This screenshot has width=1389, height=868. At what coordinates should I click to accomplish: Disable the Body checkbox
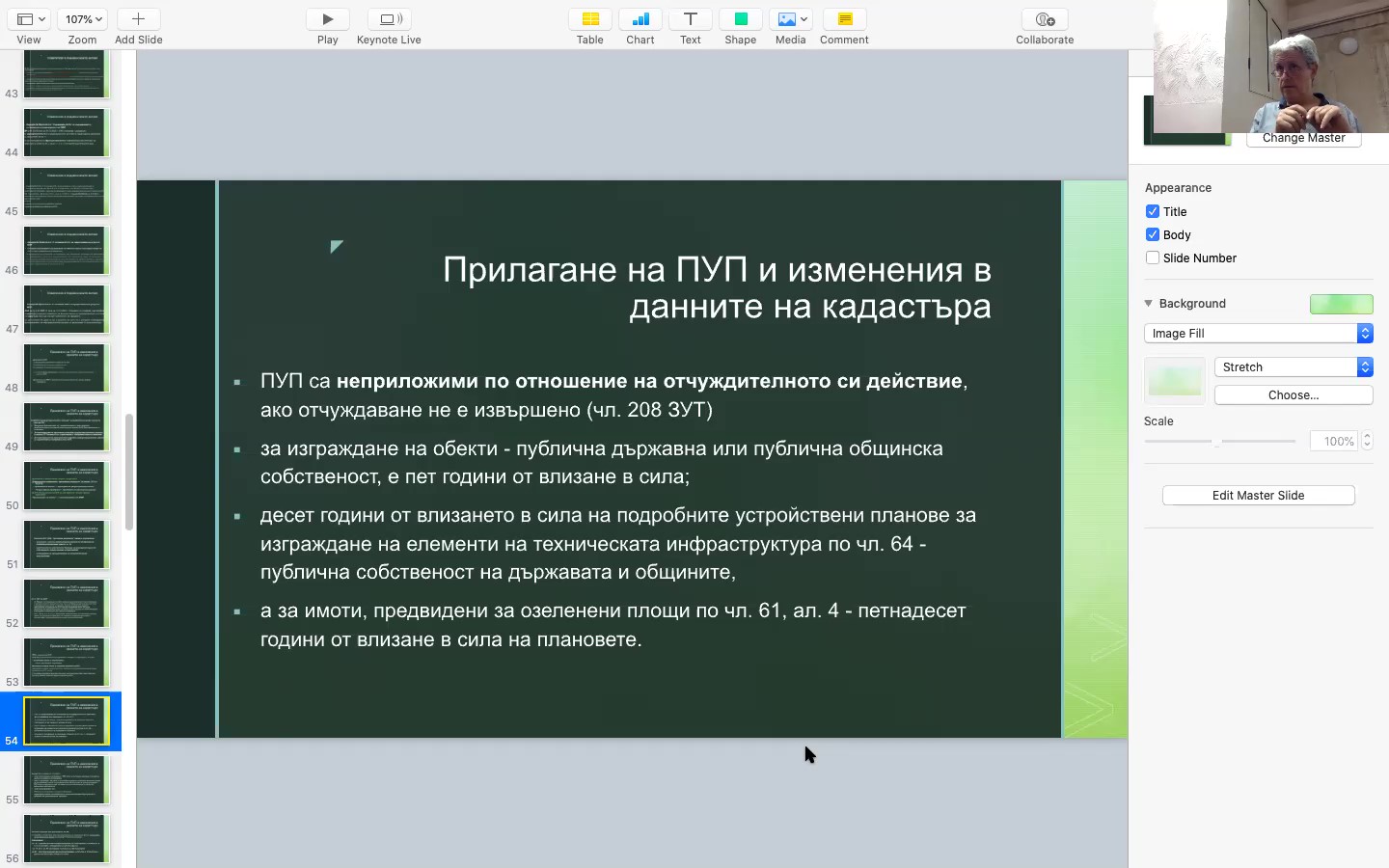[1153, 234]
